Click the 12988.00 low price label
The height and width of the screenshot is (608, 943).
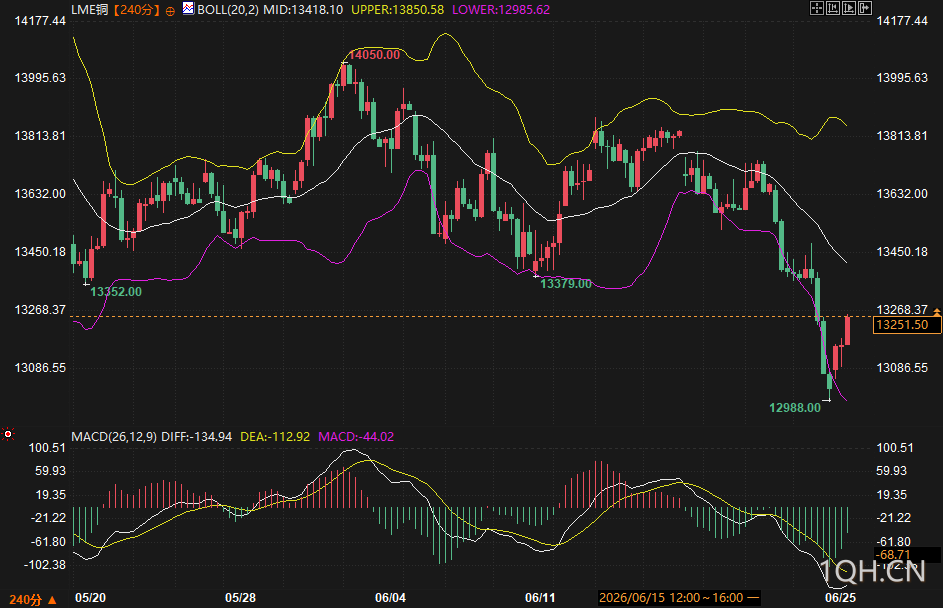click(795, 408)
